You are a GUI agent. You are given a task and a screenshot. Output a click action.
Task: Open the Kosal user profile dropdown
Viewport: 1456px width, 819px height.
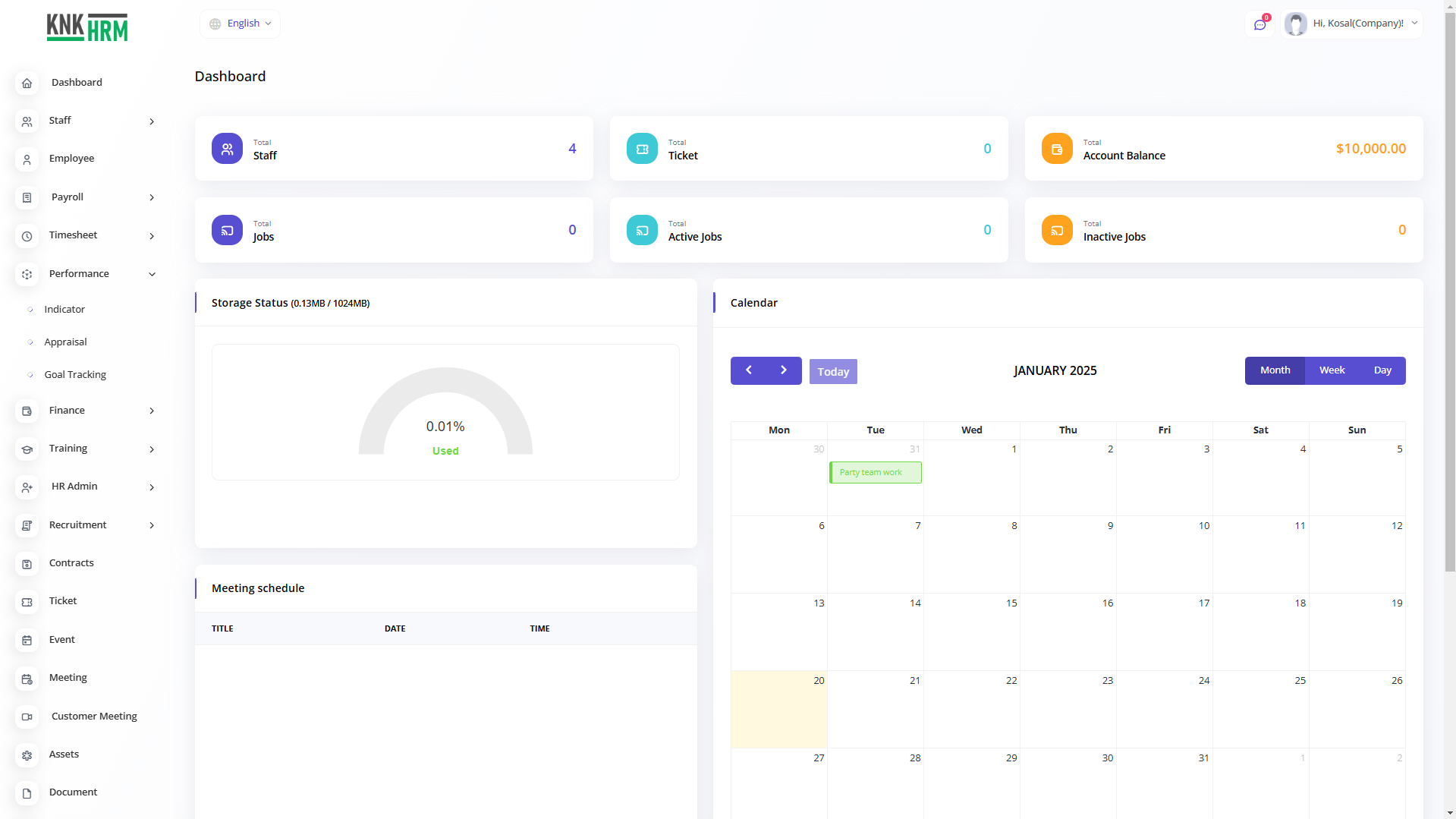tap(1351, 24)
